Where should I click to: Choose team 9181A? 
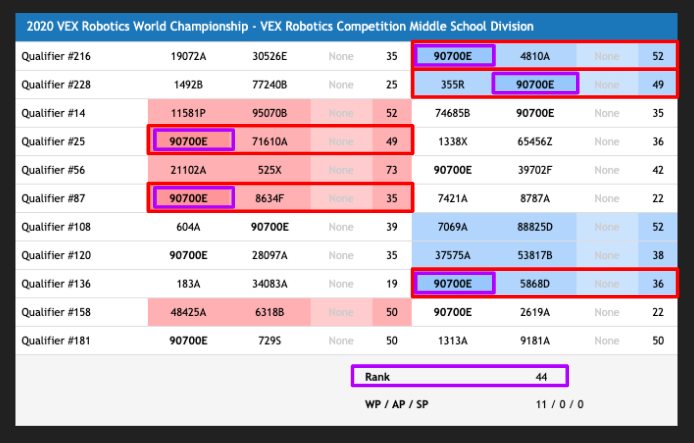click(535, 341)
